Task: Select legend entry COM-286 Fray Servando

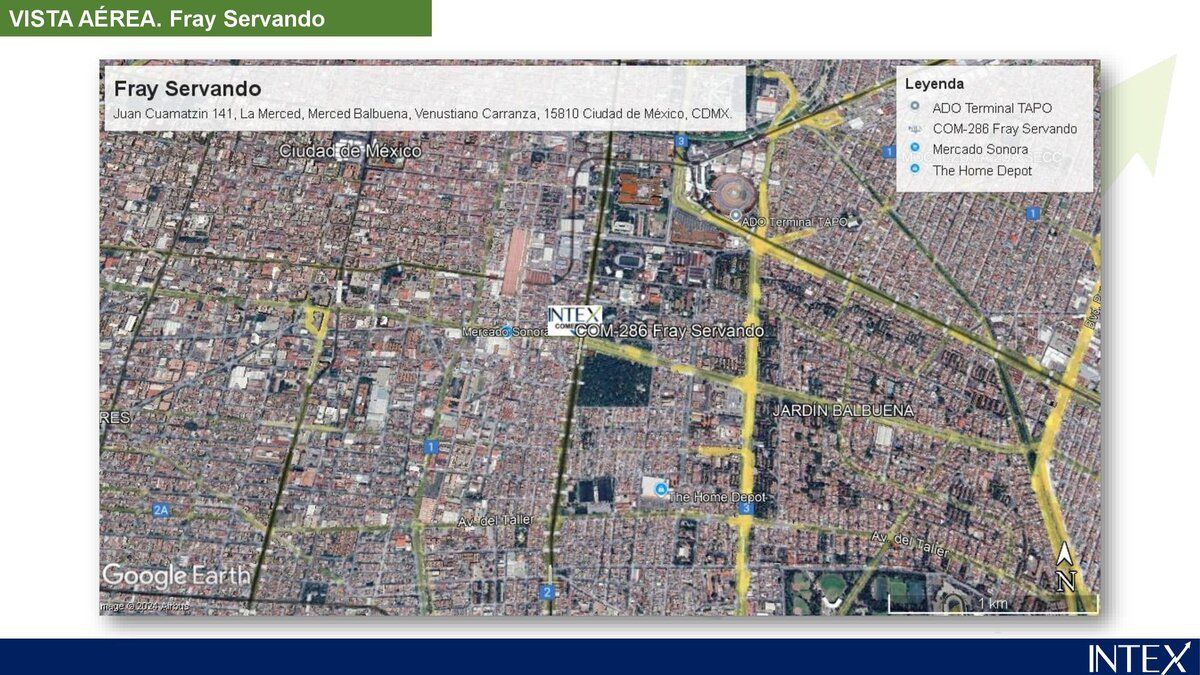Action: point(1005,129)
